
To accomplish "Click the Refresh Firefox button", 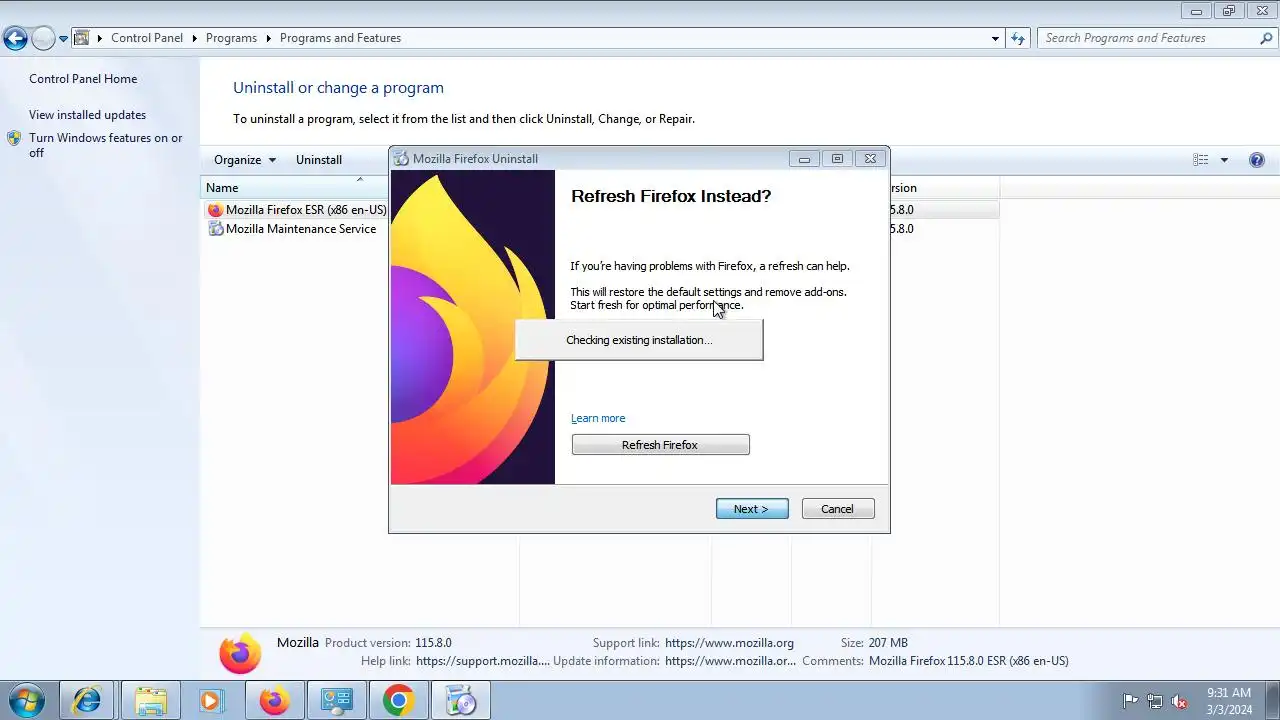I will [x=660, y=445].
